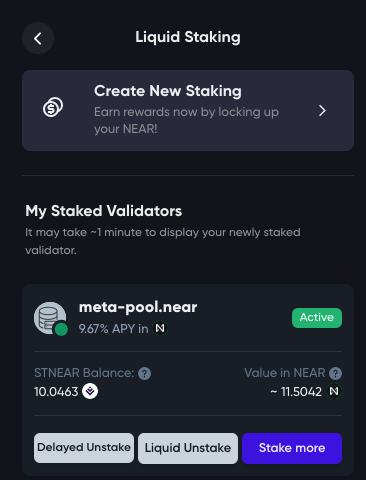366x480 pixels.
Task: Show help for Value in NEAR
Action: (x=335, y=373)
